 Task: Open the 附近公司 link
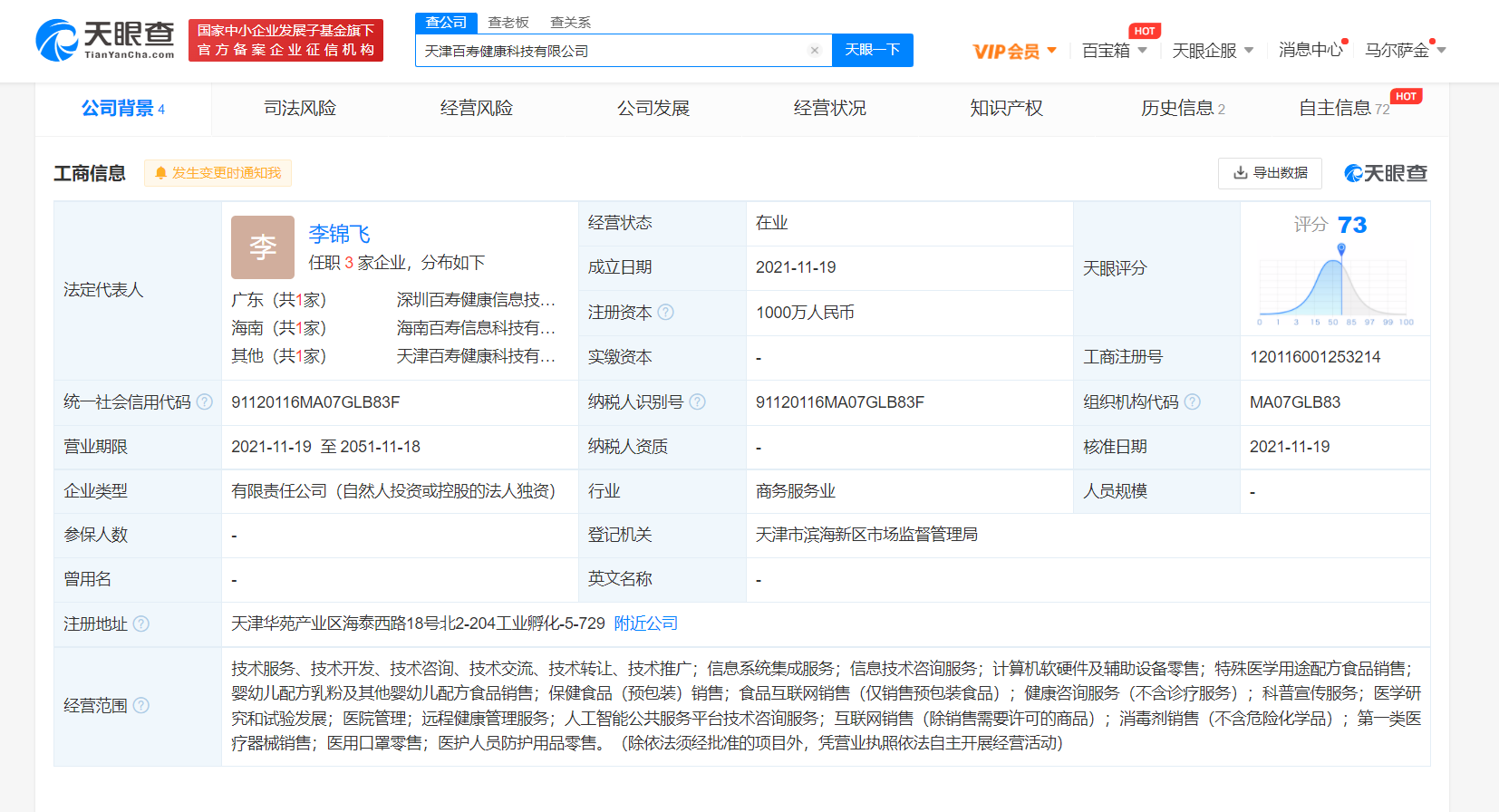(x=645, y=623)
